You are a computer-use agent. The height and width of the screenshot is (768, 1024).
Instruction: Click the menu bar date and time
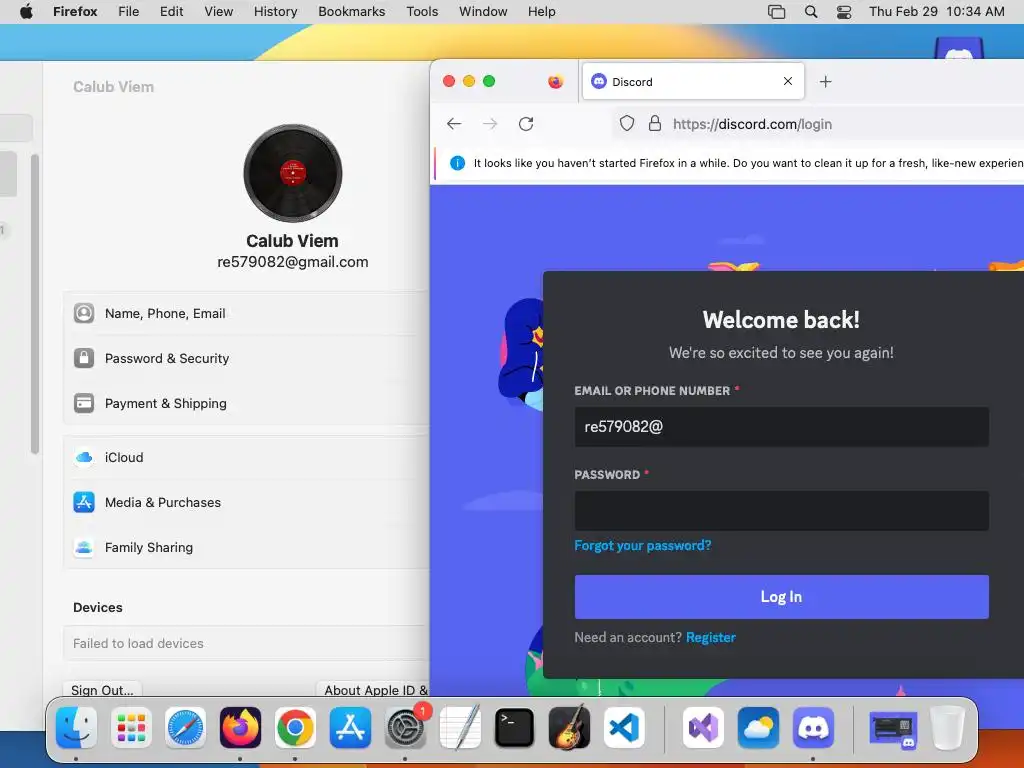(x=936, y=12)
